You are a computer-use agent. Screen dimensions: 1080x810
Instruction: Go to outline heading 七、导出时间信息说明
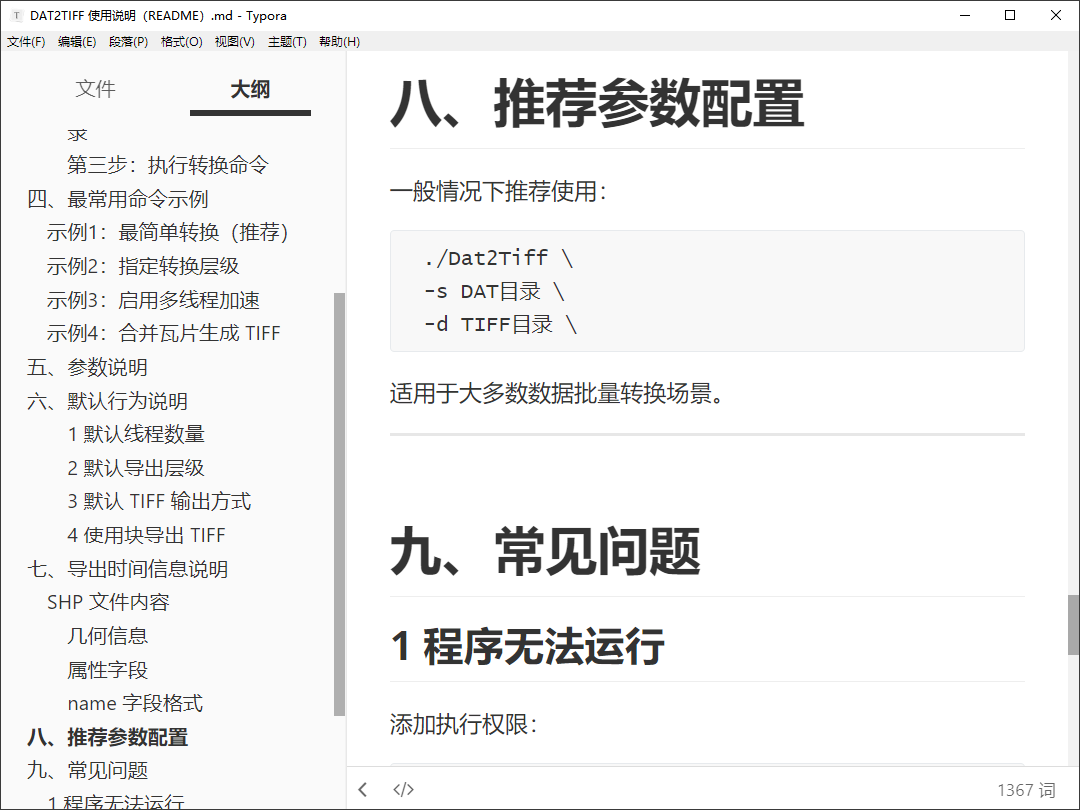click(x=127, y=569)
